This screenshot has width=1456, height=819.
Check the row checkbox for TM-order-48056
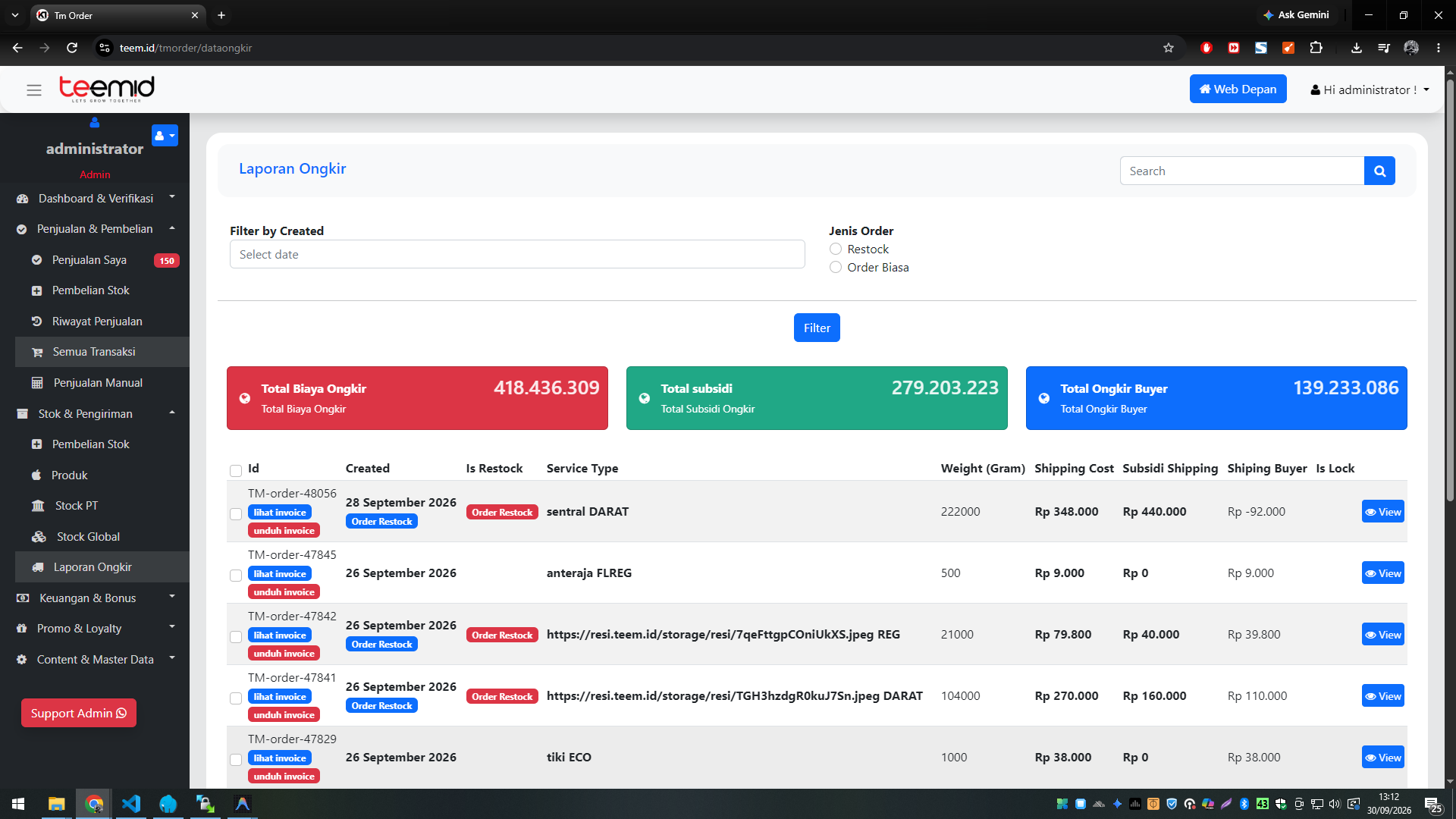pos(236,514)
